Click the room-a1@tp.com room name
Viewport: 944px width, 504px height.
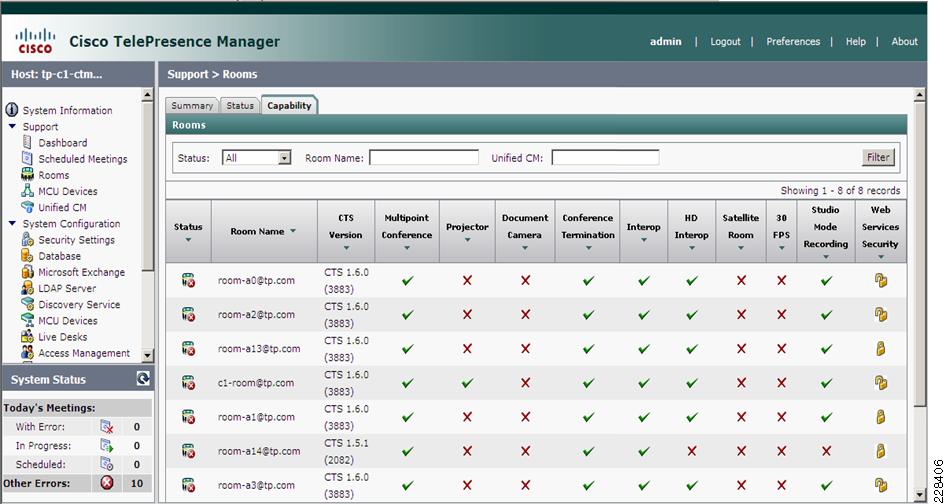pos(256,417)
